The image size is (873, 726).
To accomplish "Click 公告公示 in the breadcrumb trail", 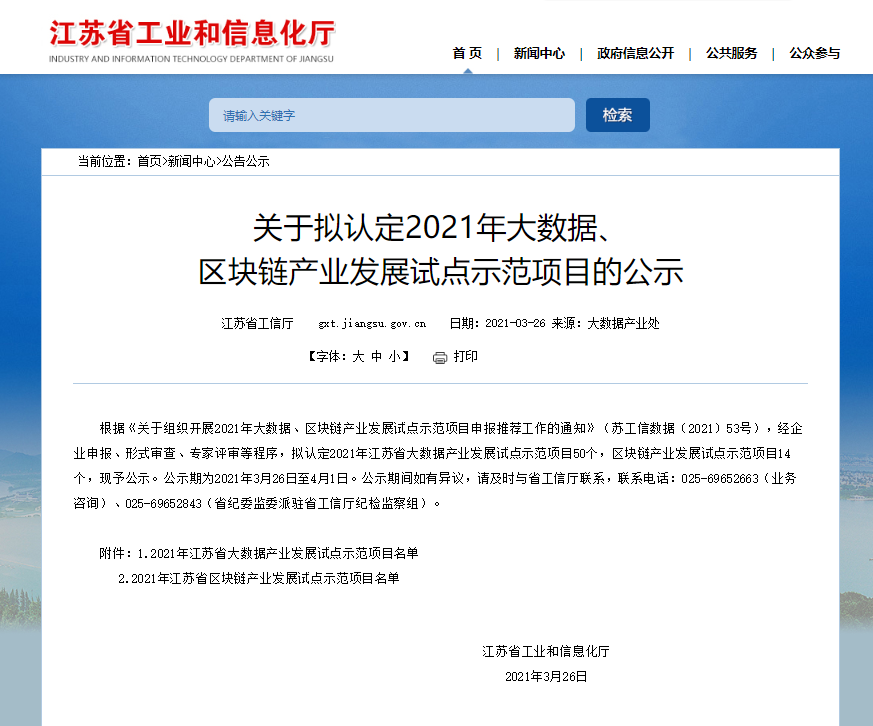I will point(245,161).
